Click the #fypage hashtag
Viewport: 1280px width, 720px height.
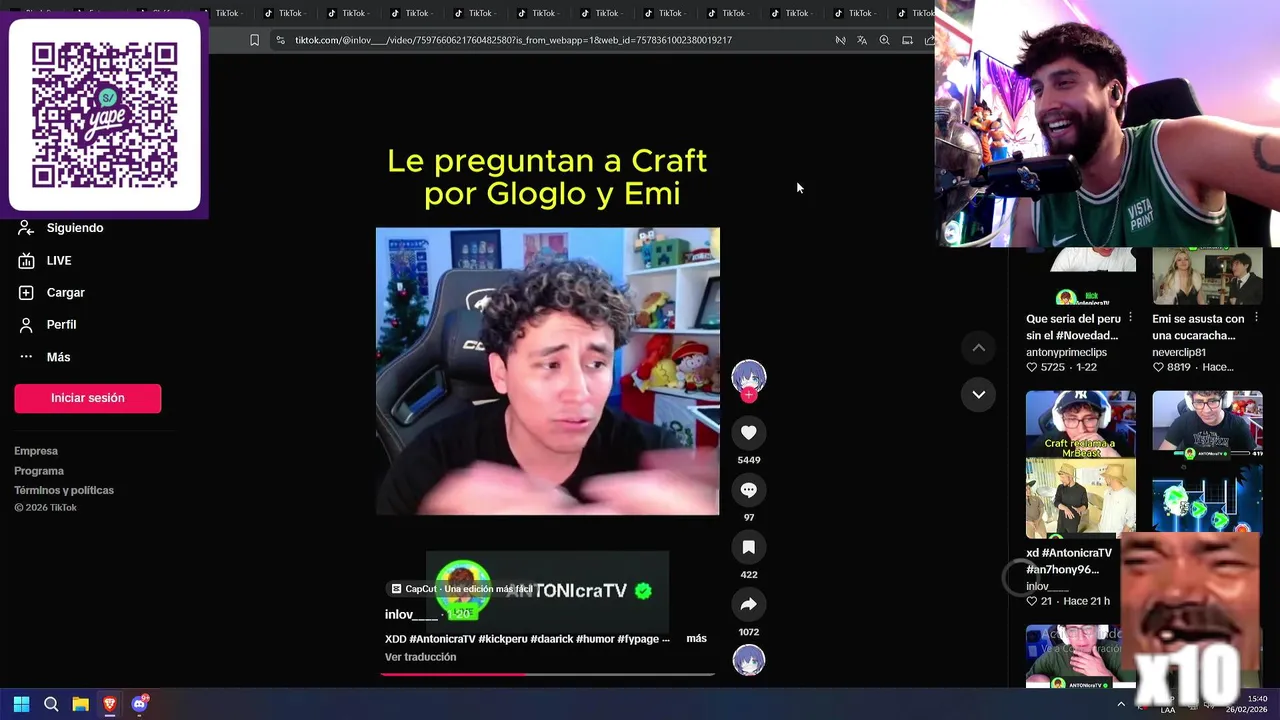[x=638, y=638]
